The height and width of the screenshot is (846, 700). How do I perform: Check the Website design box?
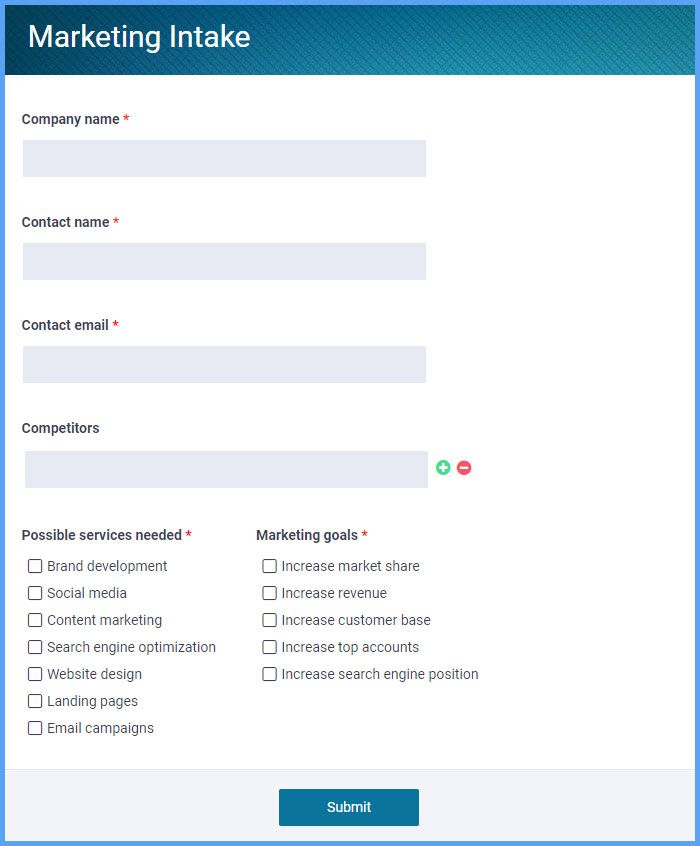click(x=35, y=674)
